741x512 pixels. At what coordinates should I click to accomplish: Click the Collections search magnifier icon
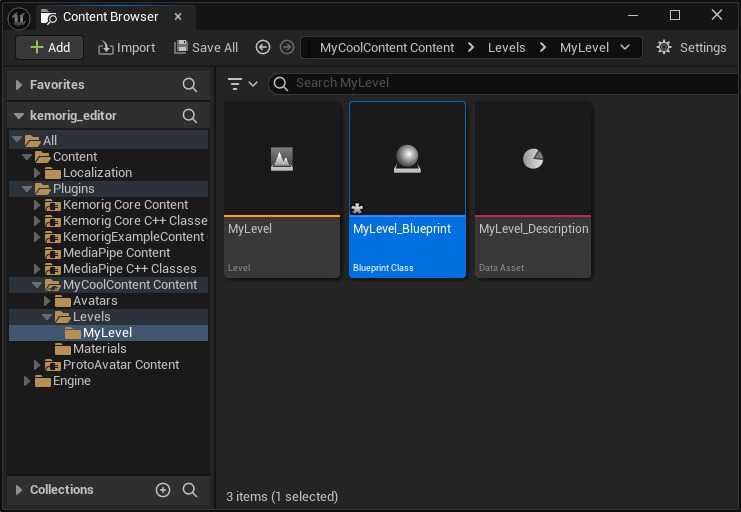point(190,490)
